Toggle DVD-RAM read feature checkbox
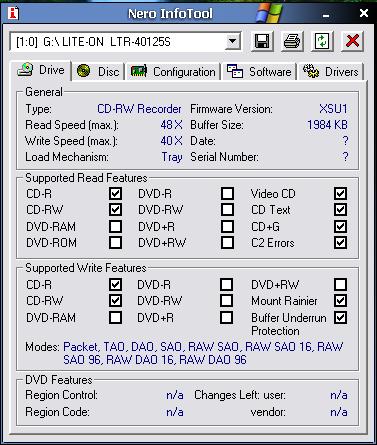 [x=115, y=226]
